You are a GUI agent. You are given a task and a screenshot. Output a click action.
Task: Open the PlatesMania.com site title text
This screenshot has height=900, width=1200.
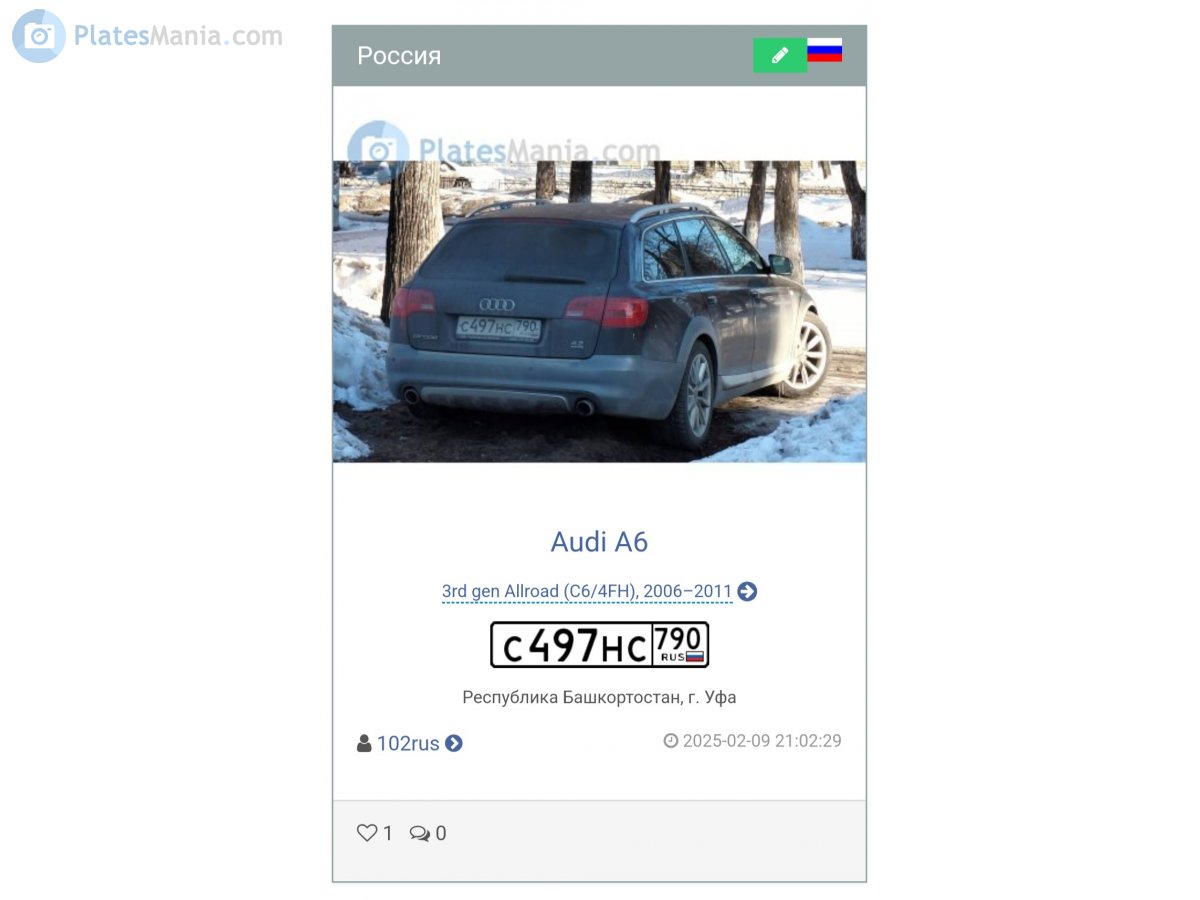[x=178, y=36]
